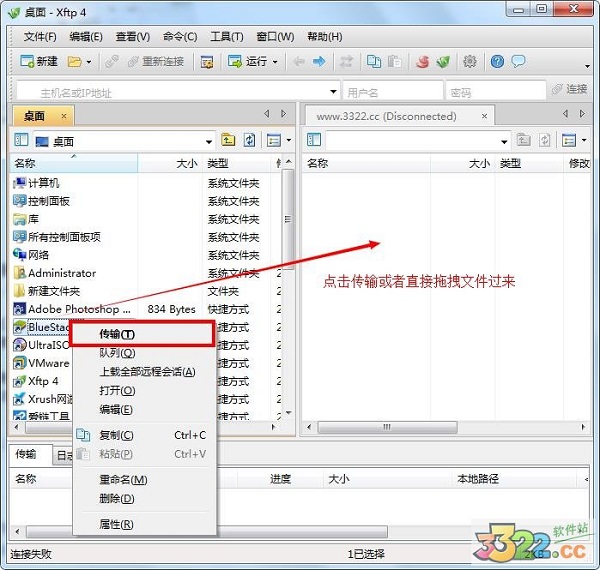Click the 连接 connect button

pos(569,90)
